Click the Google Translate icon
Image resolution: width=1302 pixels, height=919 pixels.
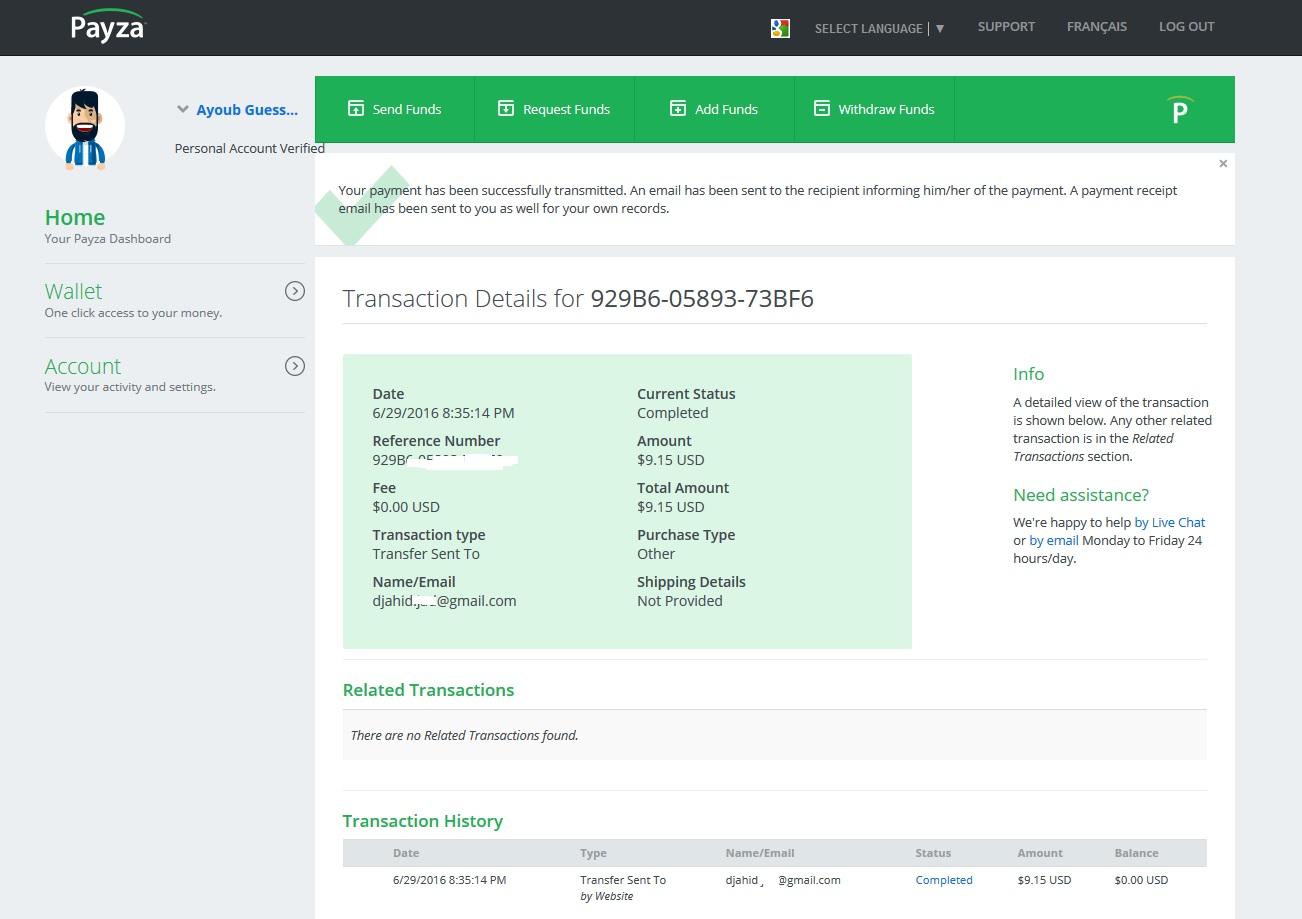tap(781, 28)
